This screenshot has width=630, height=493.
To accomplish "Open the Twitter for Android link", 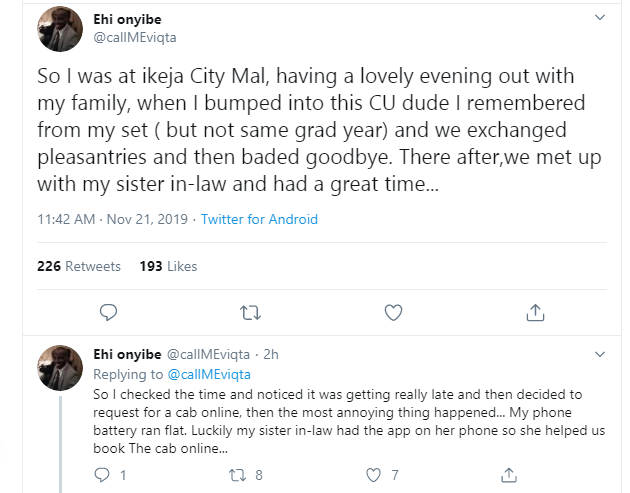I will pos(259,219).
